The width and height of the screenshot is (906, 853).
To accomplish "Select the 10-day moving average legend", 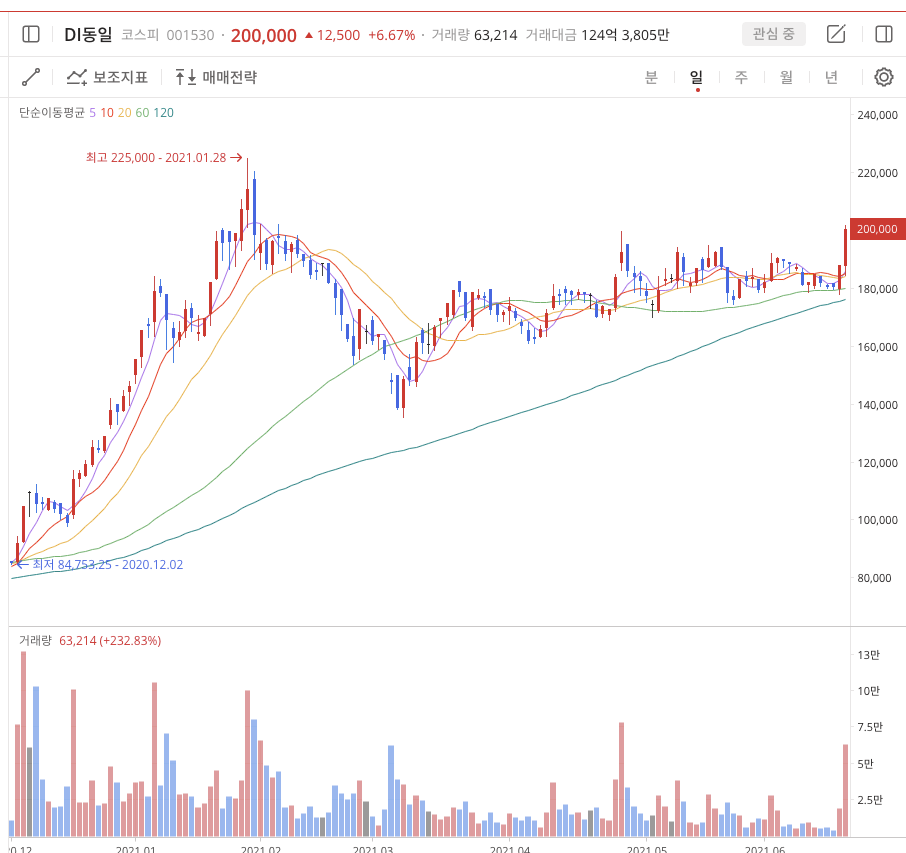I will click(107, 113).
